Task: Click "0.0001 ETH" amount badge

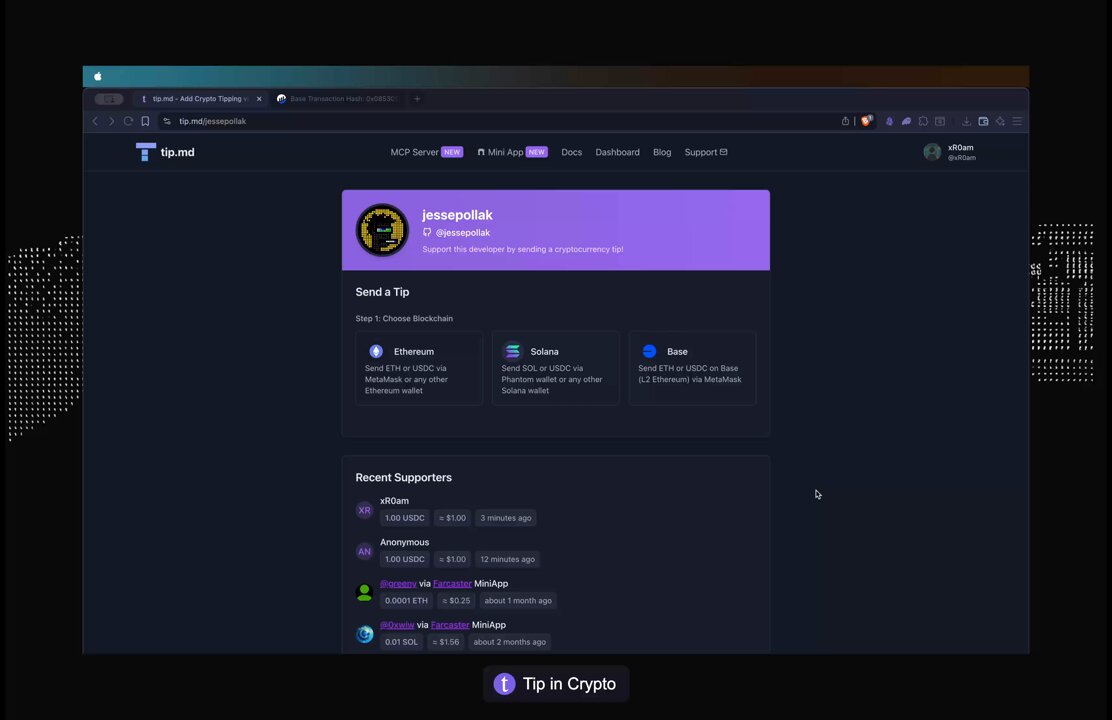Action: click(x=406, y=600)
